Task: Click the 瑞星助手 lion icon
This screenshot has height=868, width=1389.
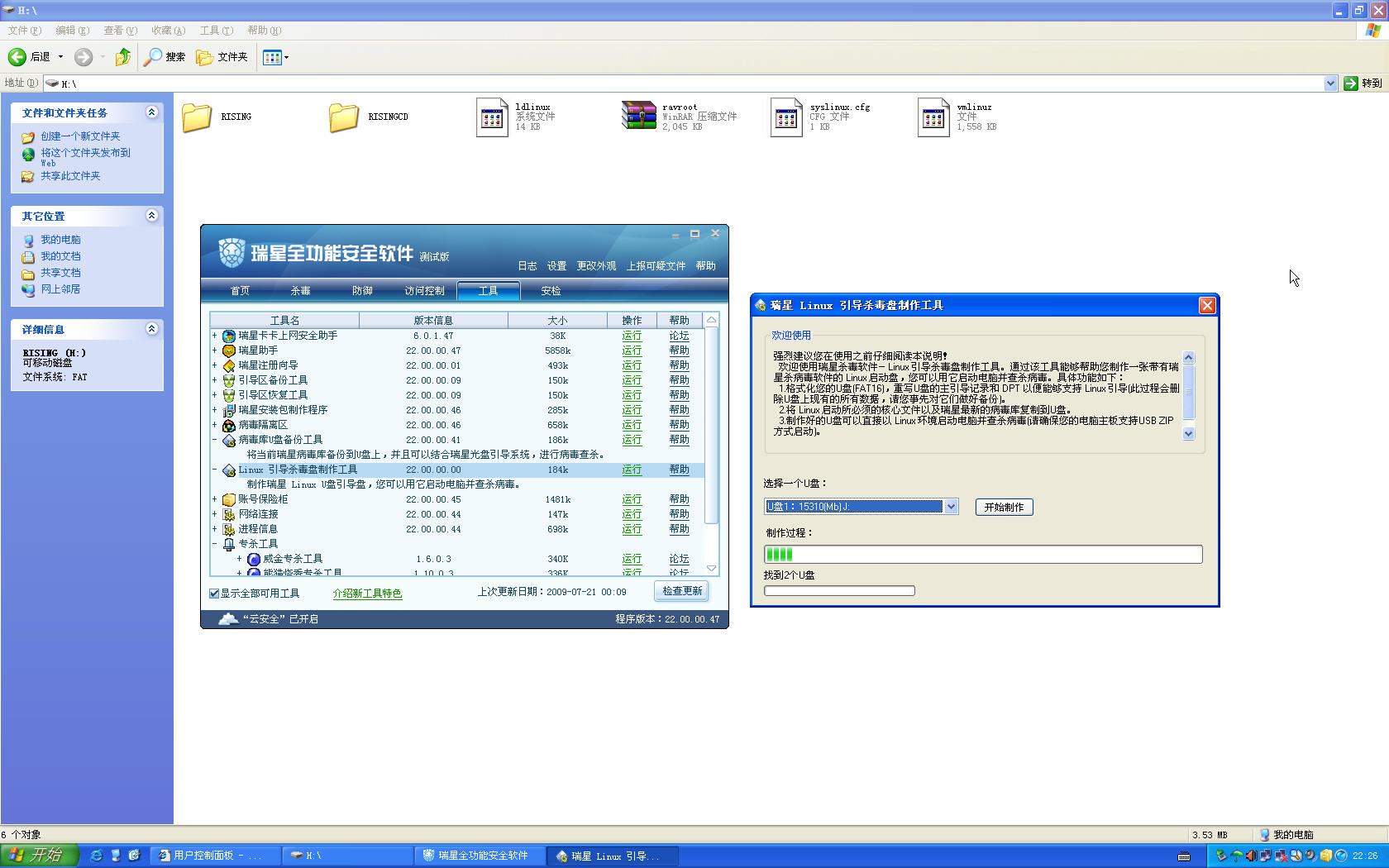Action: click(229, 351)
